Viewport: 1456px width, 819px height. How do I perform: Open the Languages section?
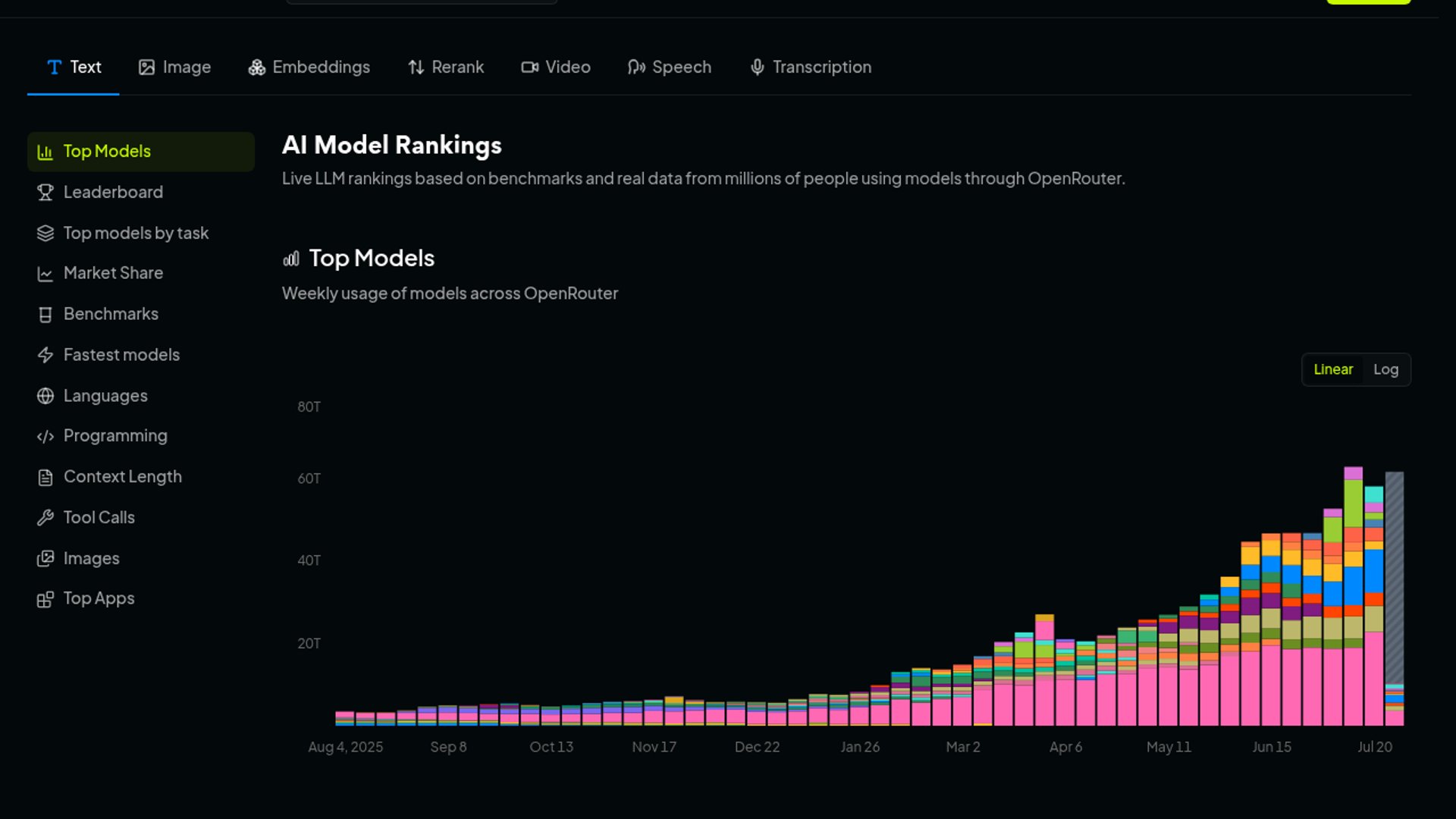[141, 396]
